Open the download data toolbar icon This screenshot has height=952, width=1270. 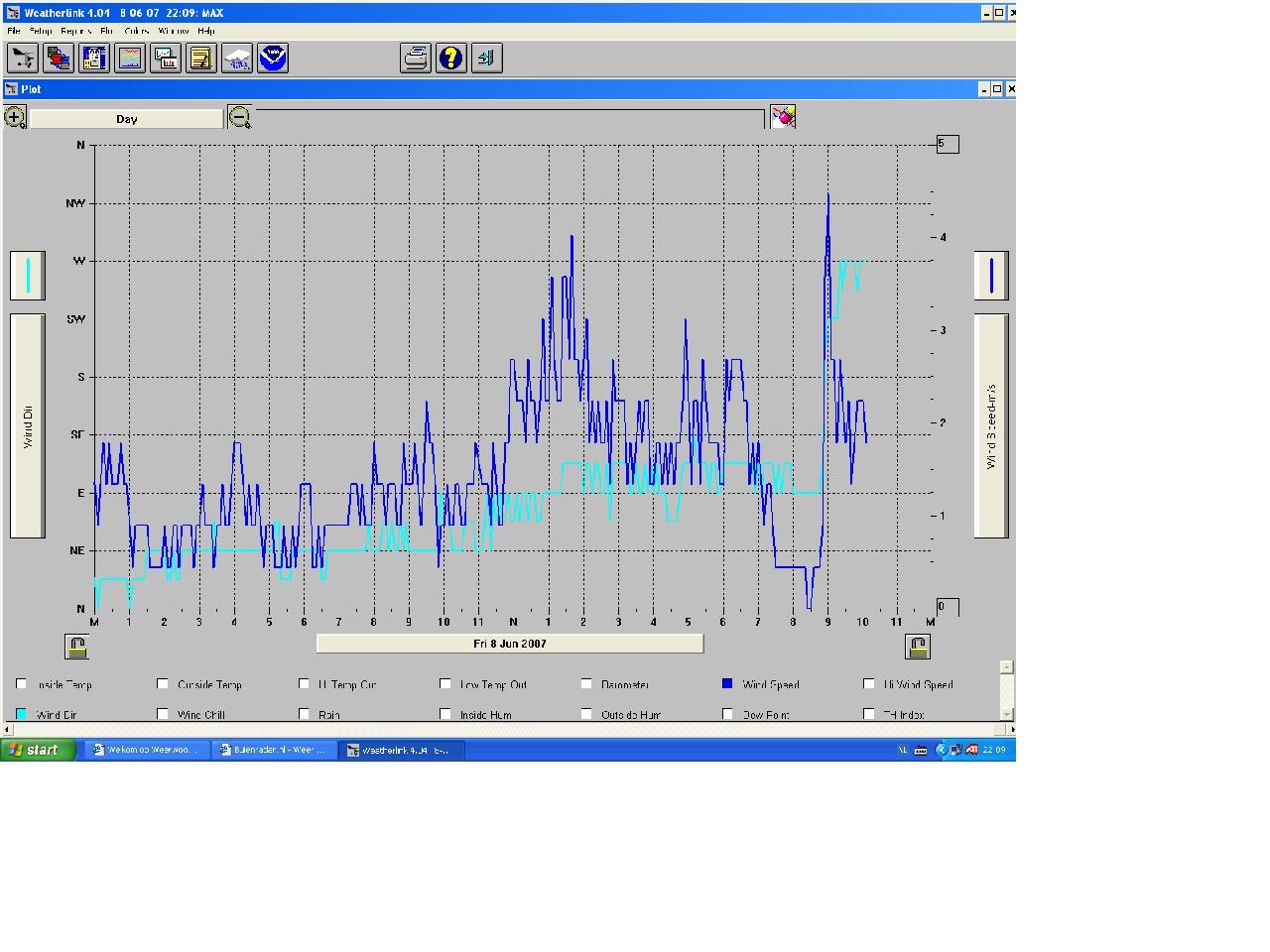click(x=59, y=58)
